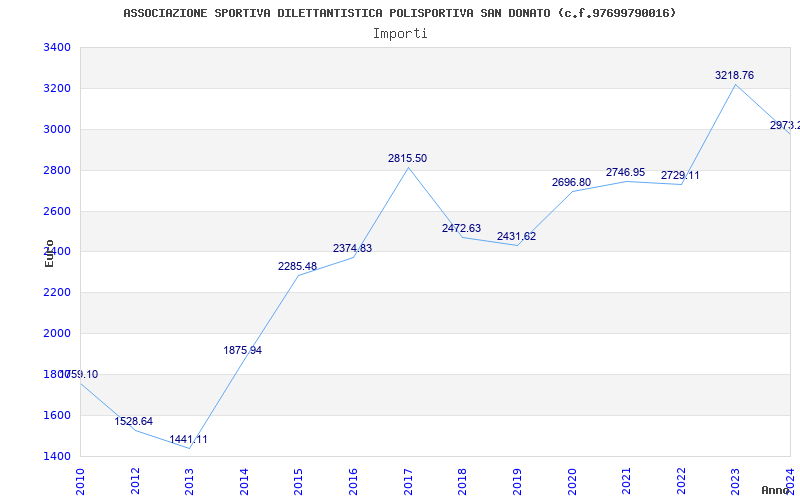Click the 2696.80 data label
The image size is (800, 500).
tap(571, 183)
